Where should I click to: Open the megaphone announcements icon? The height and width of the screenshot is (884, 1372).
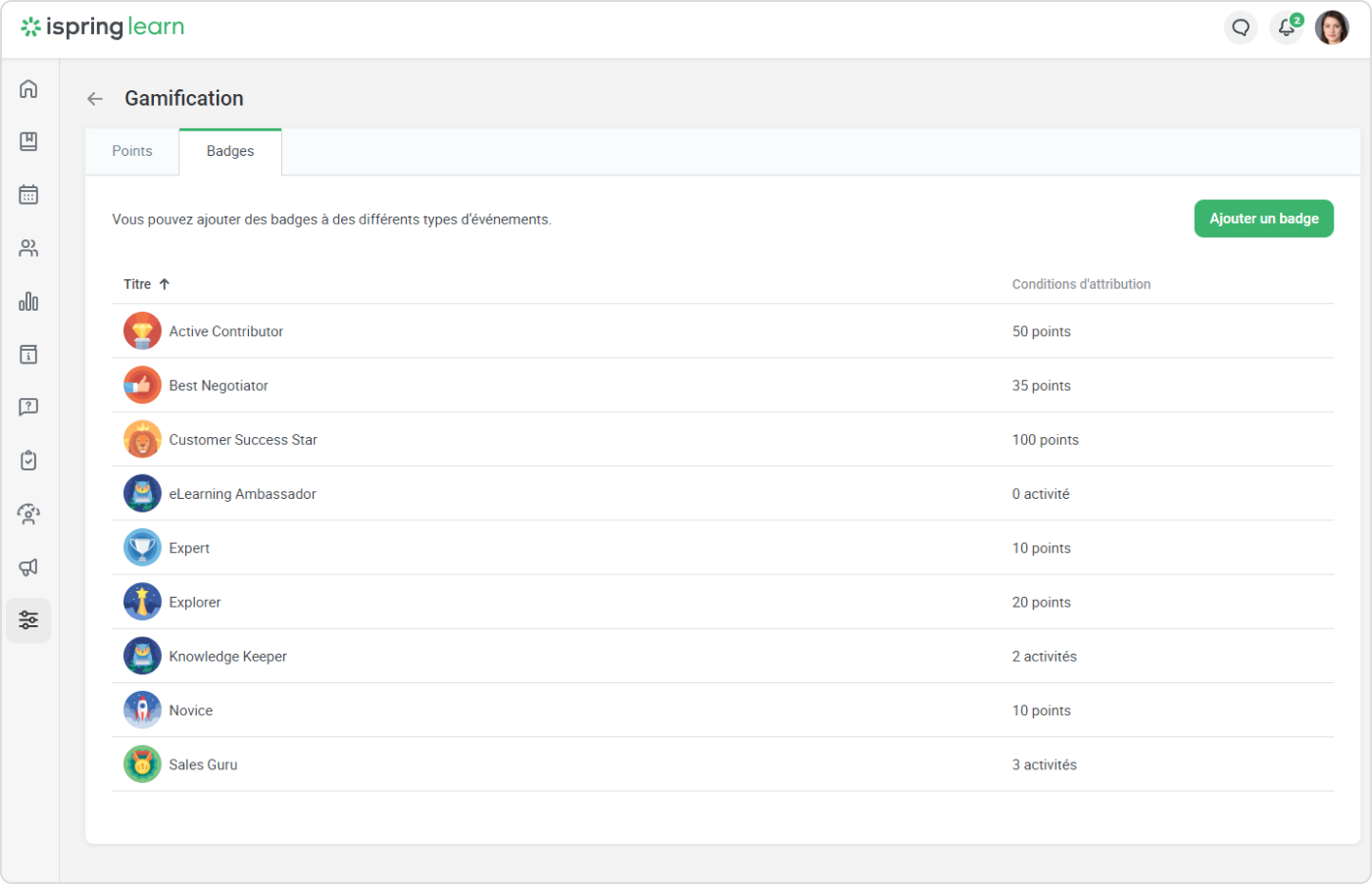pyautogui.click(x=28, y=566)
